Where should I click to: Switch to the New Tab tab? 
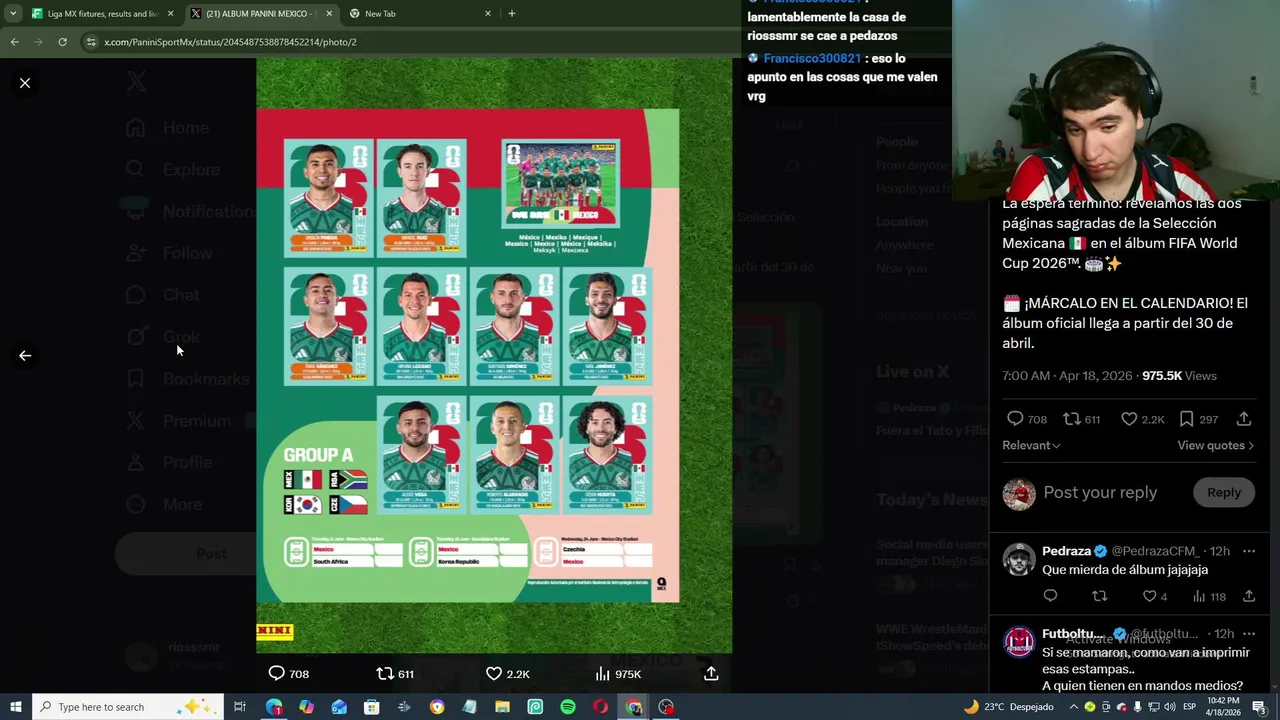(415, 14)
